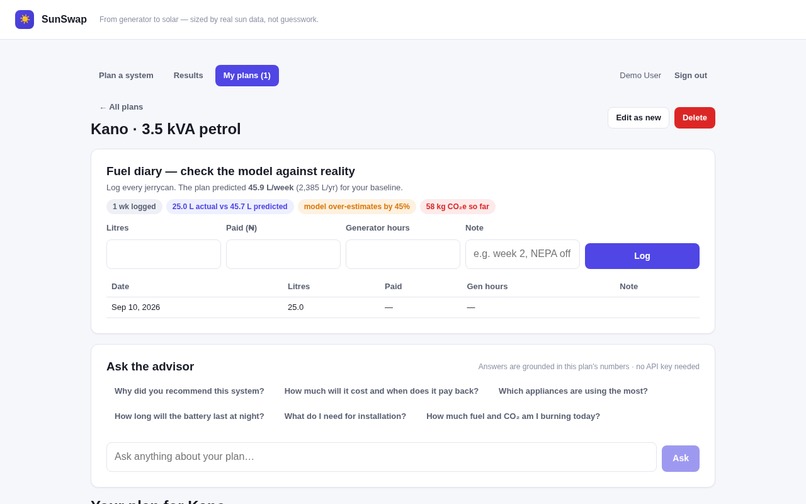Click the Fuel diary section heading

point(231,171)
